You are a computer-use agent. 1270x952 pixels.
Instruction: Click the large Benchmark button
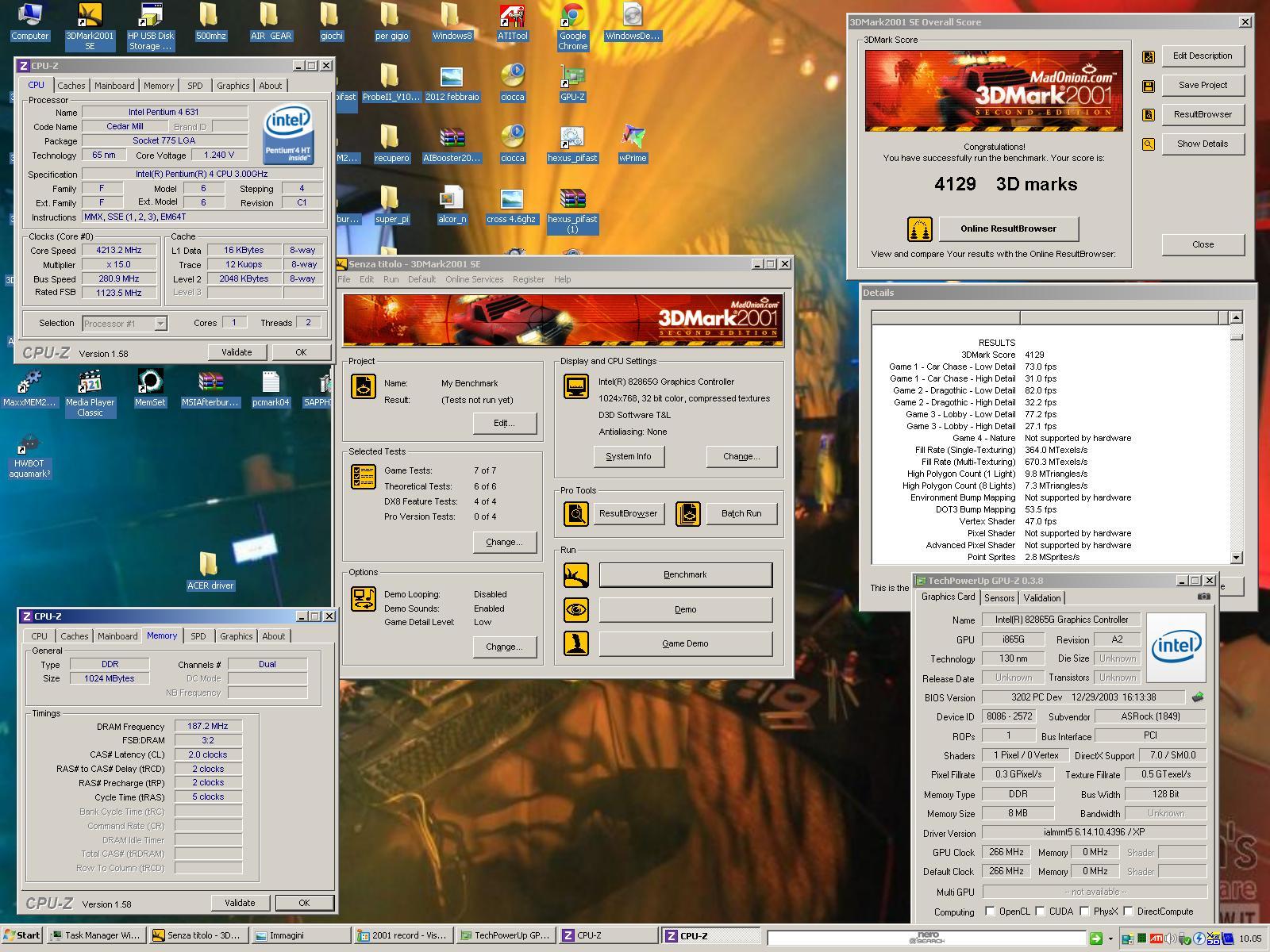tap(685, 574)
